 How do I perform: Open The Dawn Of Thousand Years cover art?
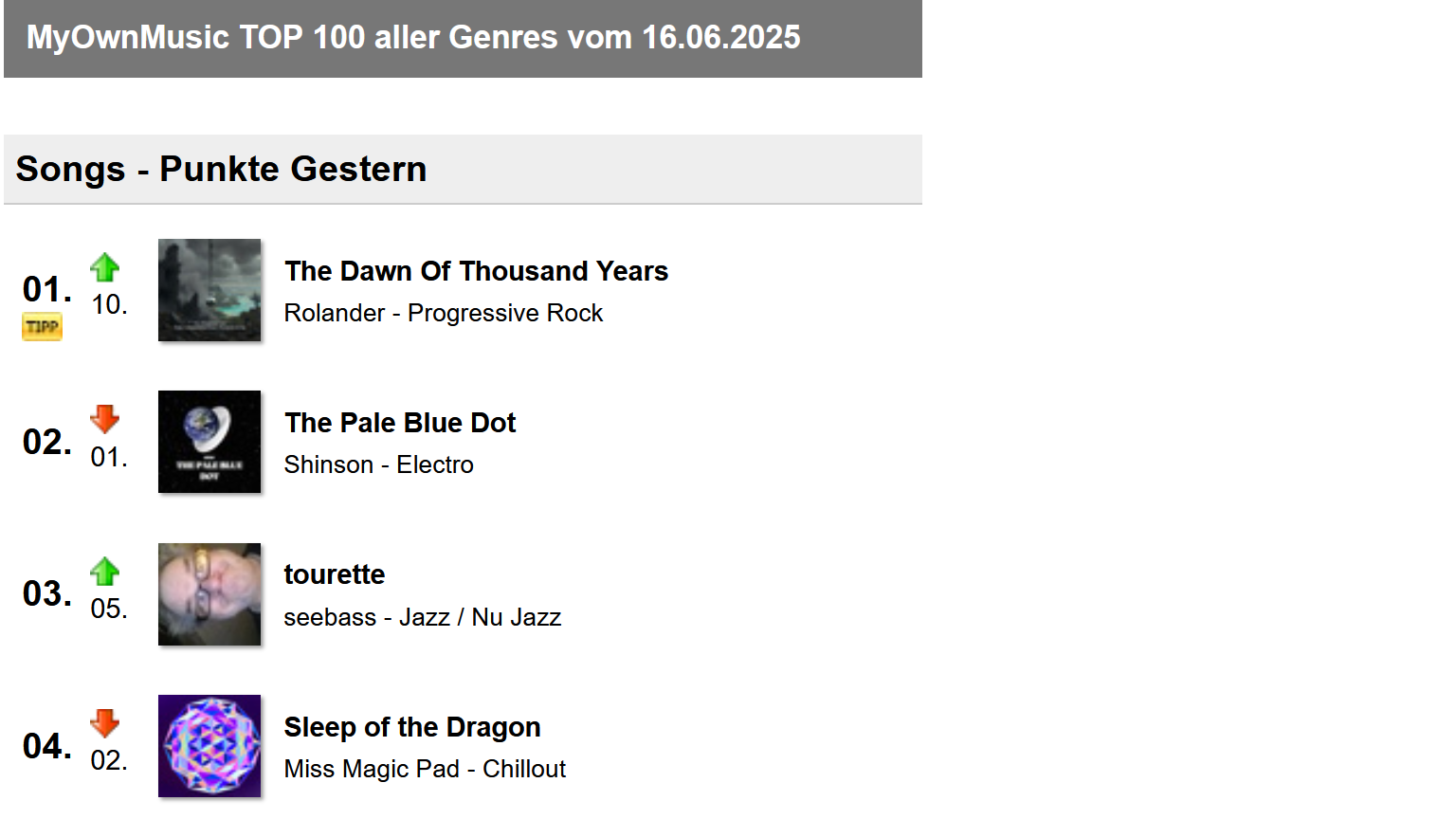pos(209,290)
